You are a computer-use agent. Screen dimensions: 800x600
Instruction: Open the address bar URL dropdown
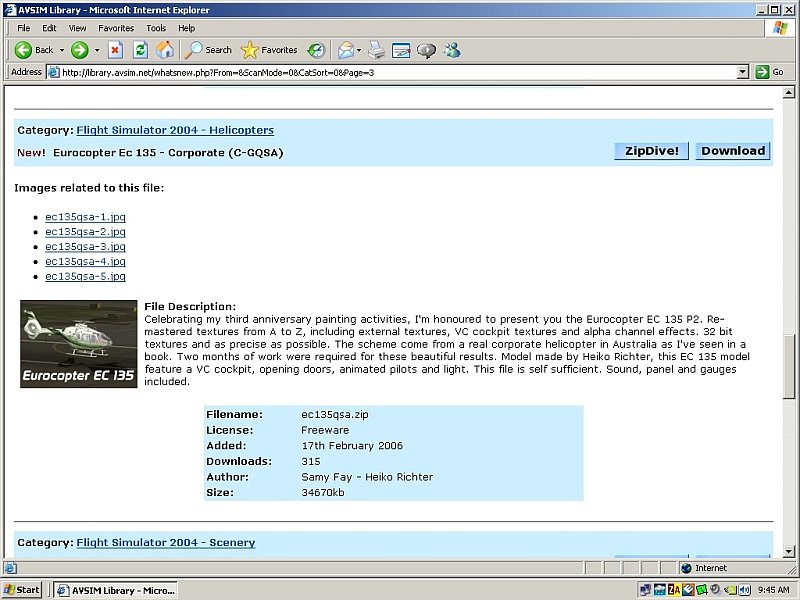pyautogui.click(x=743, y=72)
